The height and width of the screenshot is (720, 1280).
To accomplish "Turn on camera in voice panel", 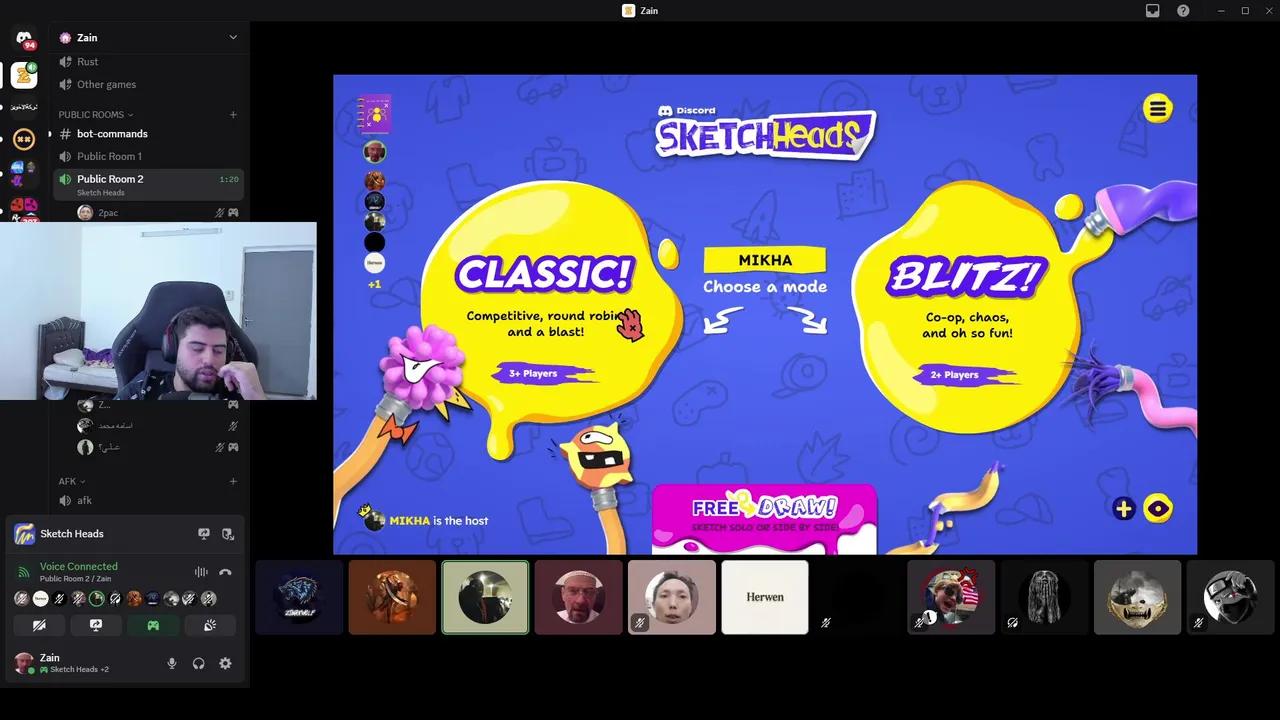I will click(39, 625).
